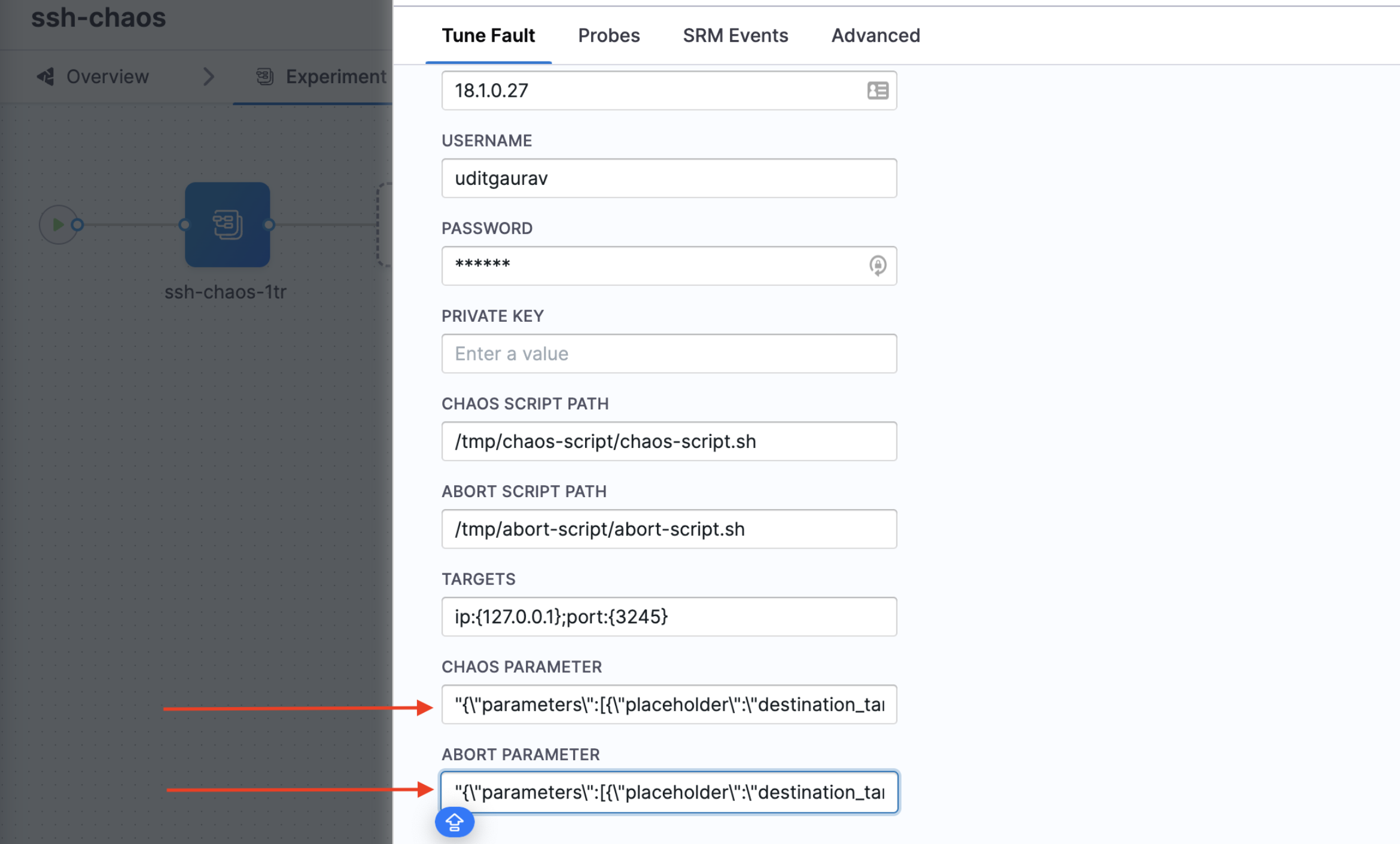
Task: Click the password manager icon in password field
Action: coord(877,265)
